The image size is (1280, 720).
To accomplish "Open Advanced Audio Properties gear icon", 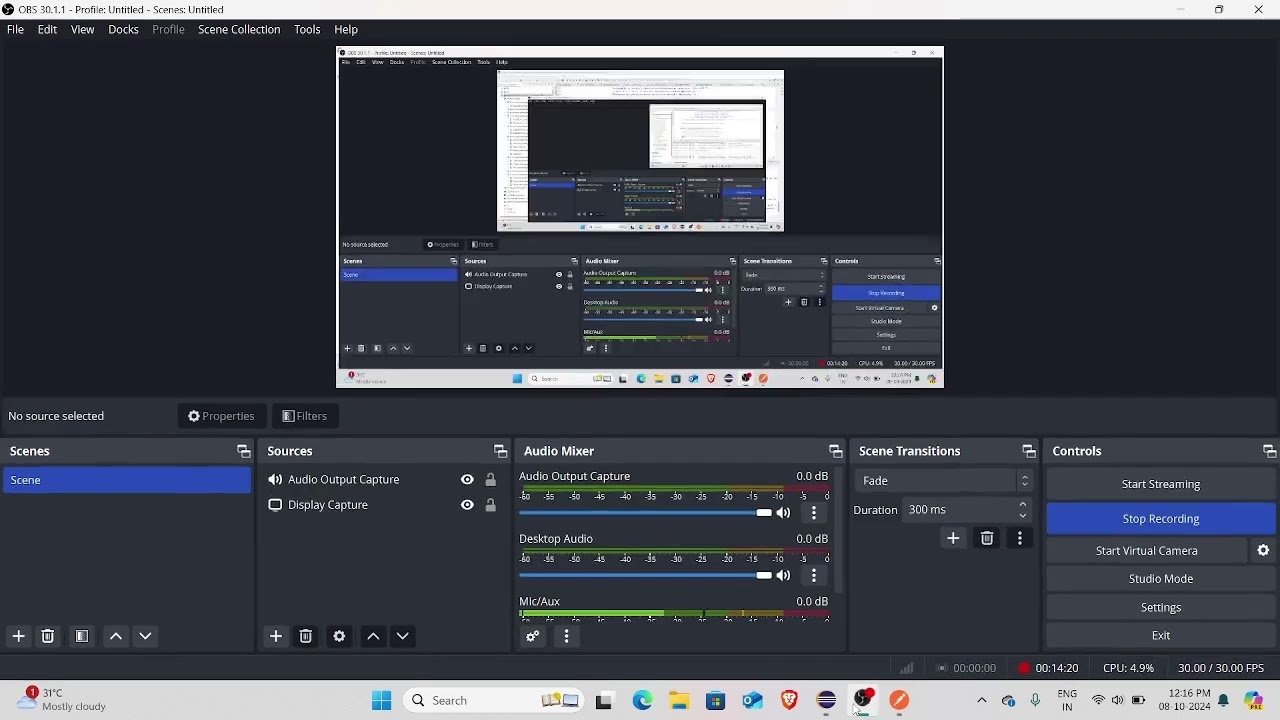I will pyautogui.click(x=532, y=636).
